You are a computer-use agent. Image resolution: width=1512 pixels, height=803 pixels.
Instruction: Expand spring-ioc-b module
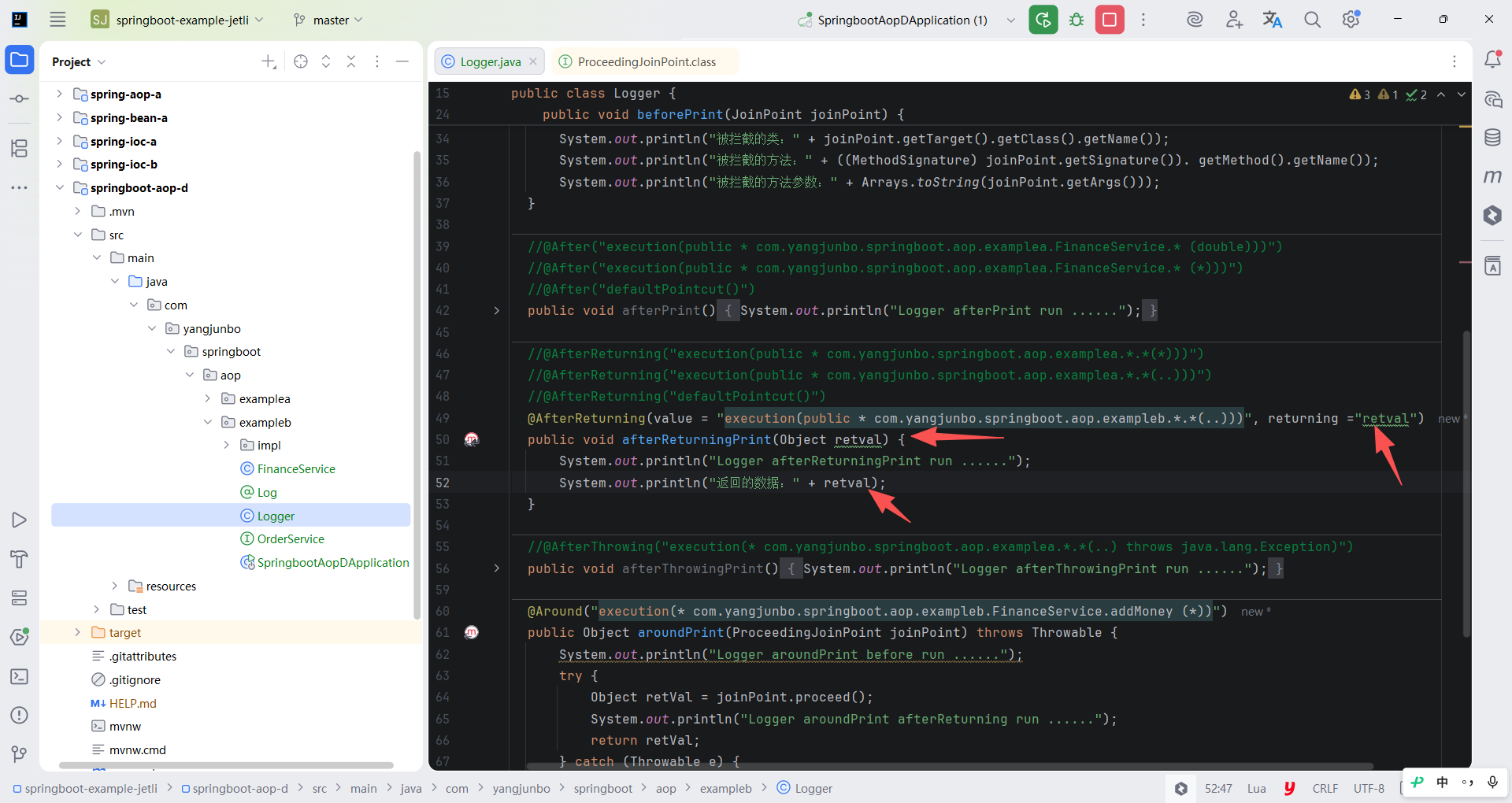coord(59,164)
